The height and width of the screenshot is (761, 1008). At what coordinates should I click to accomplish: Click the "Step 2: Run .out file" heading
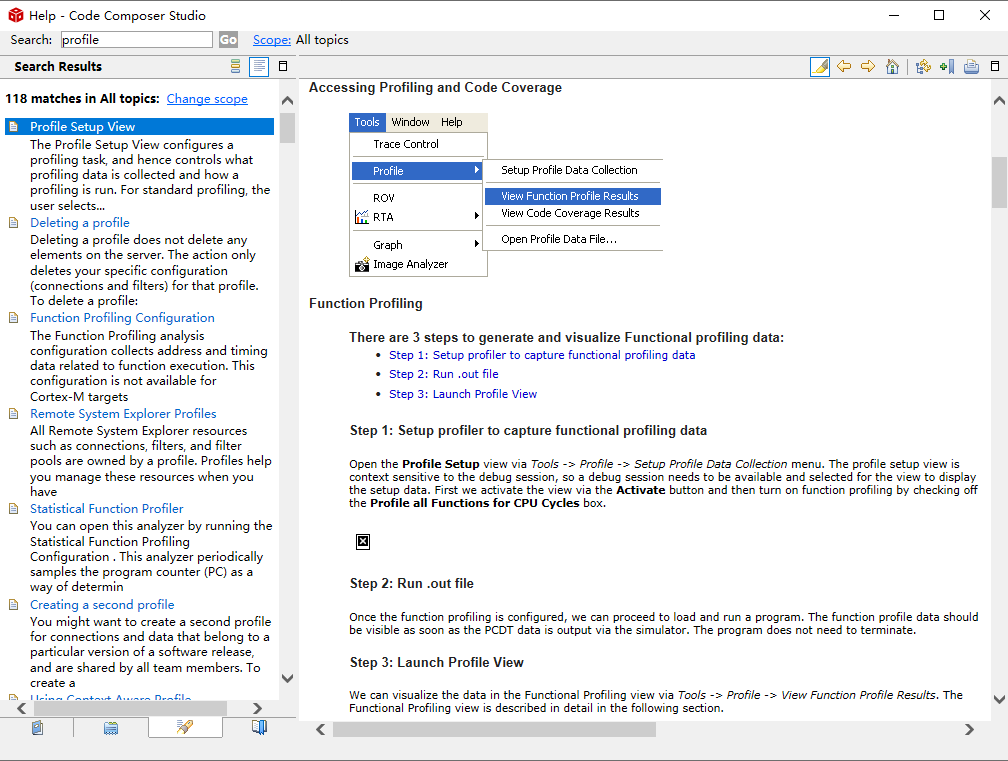(x=411, y=584)
